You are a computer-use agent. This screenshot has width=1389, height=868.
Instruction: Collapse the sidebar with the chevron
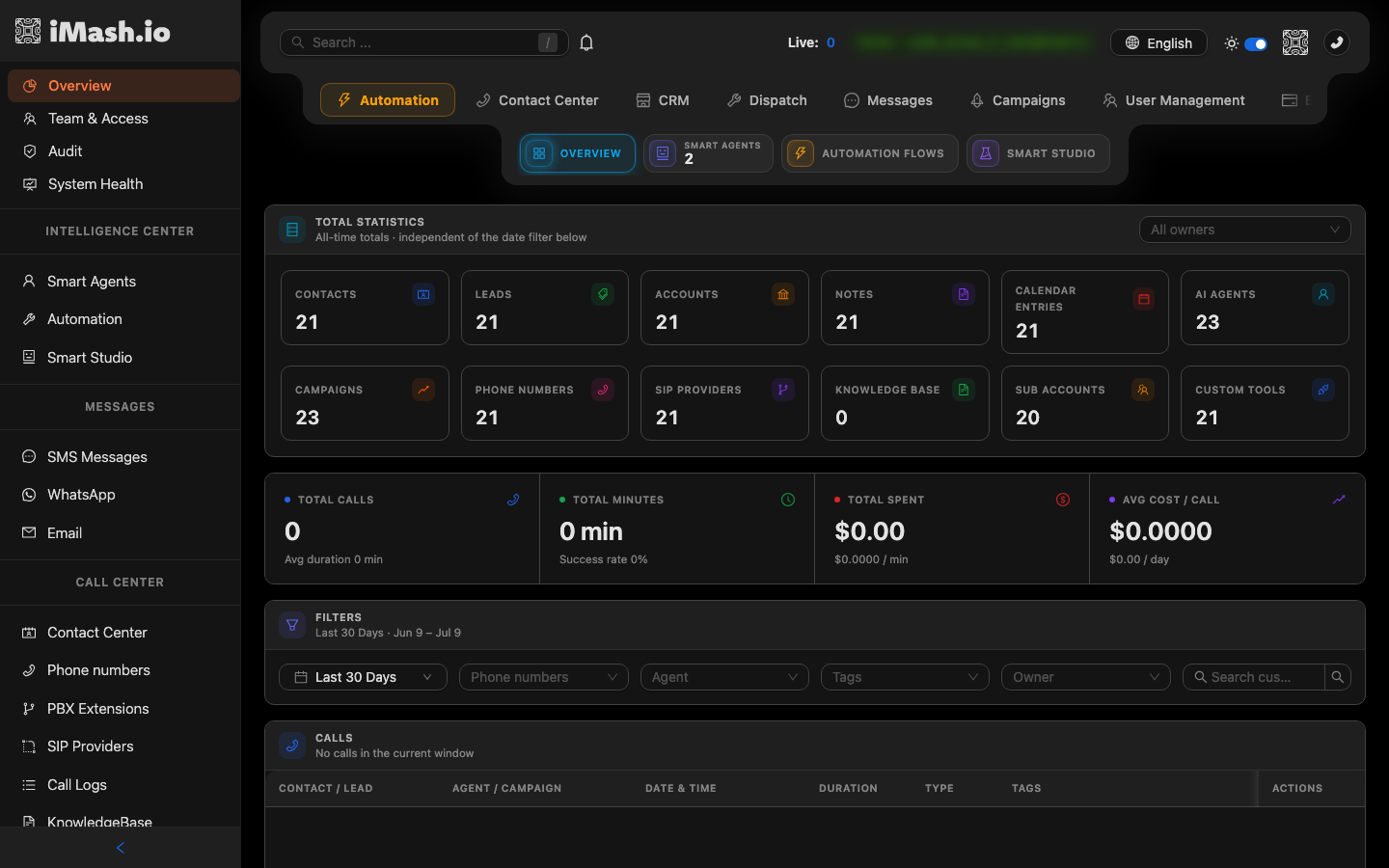121,848
